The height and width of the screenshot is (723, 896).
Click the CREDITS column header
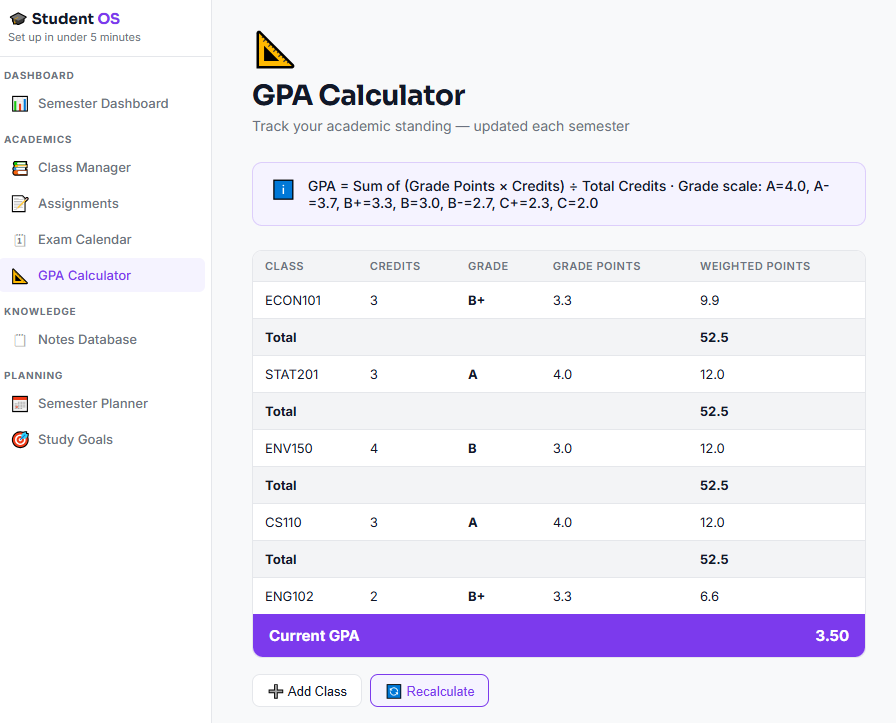coord(395,266)
